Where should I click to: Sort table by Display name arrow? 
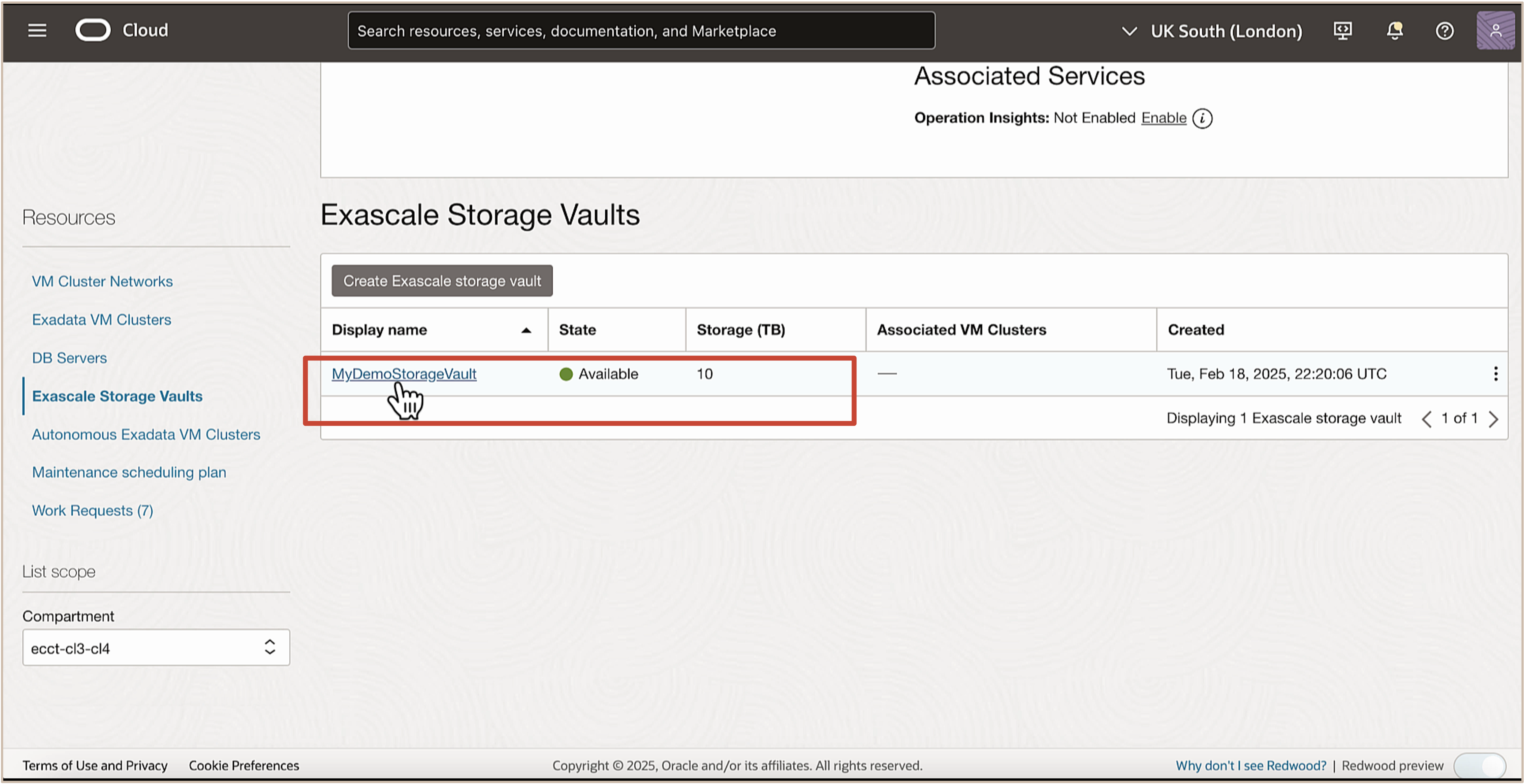click(526, 330)
